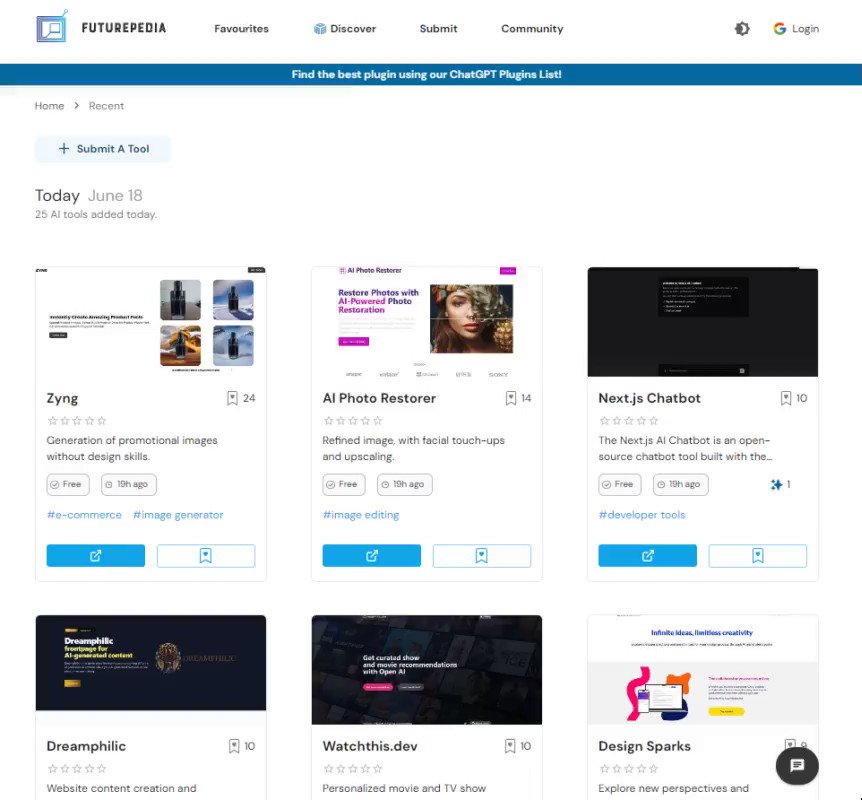
Task: Visit AI Photo Restorer via external link button
Action: 372,555
